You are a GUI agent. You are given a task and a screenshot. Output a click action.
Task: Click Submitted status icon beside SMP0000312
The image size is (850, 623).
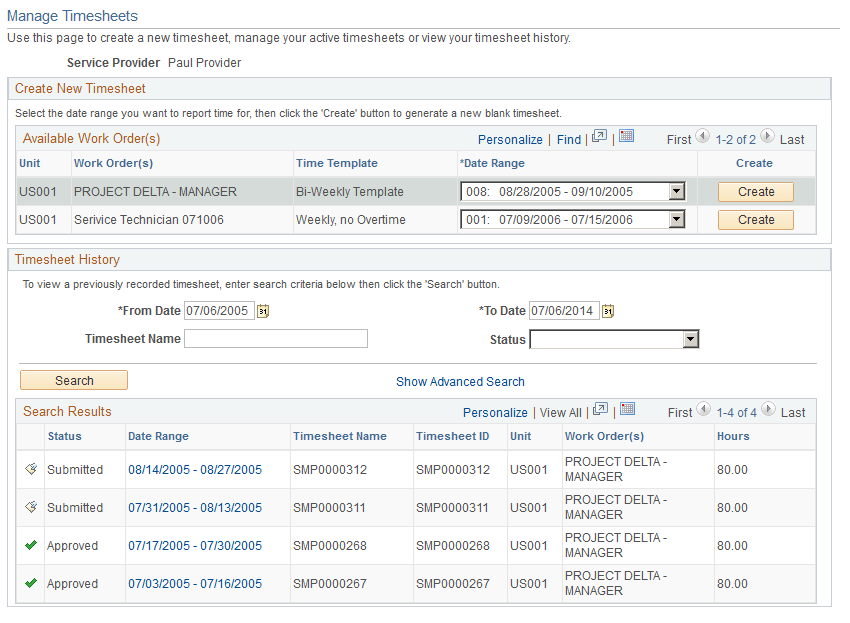(x=30, y=469)
